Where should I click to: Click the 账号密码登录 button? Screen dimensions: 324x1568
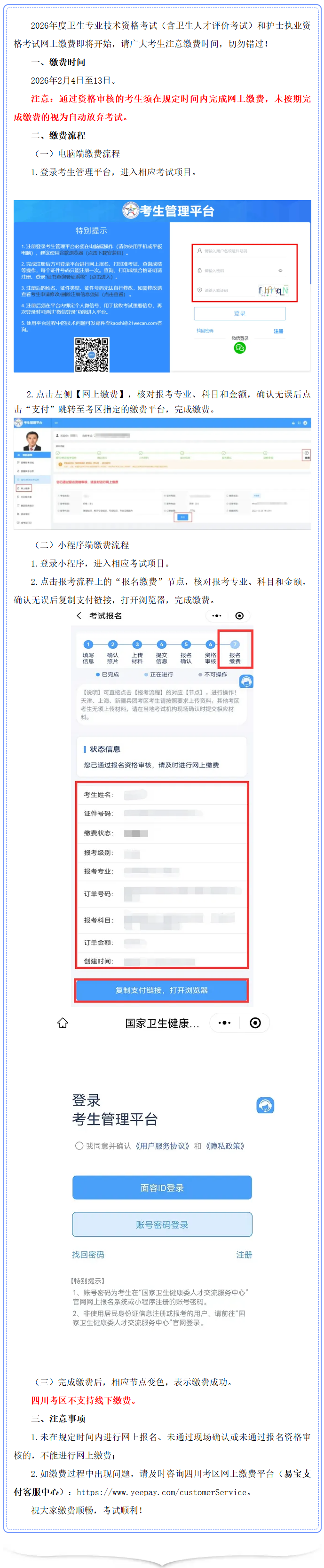(x=162, y=1225)
